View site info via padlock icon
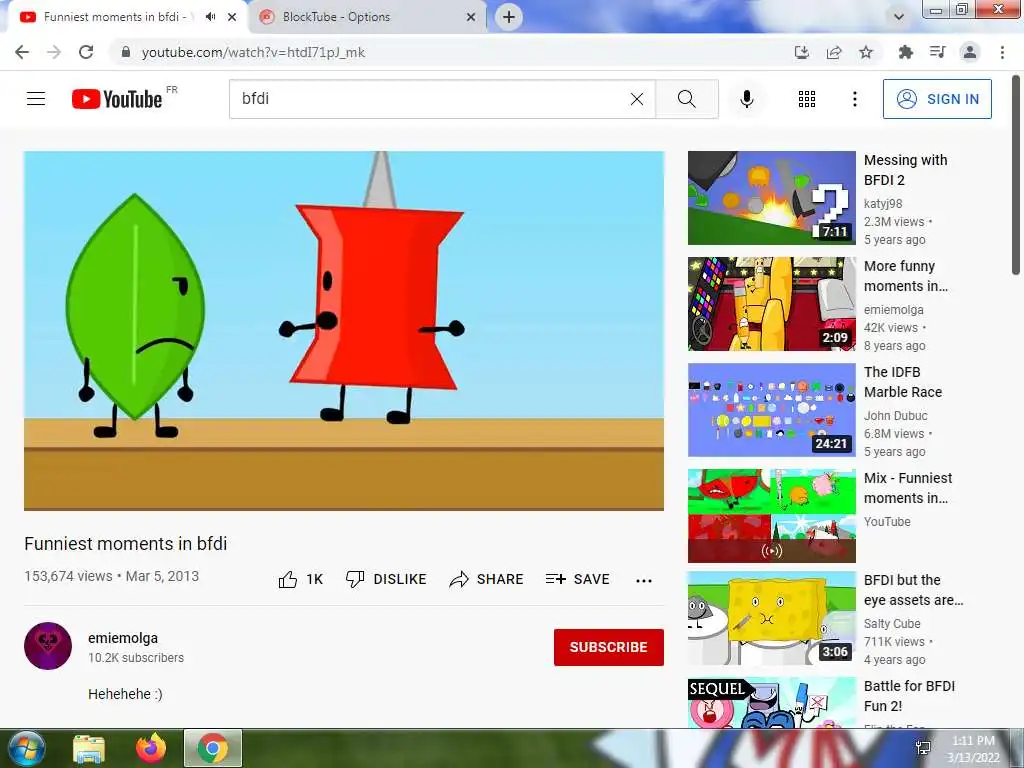 [x=125, y=52]
